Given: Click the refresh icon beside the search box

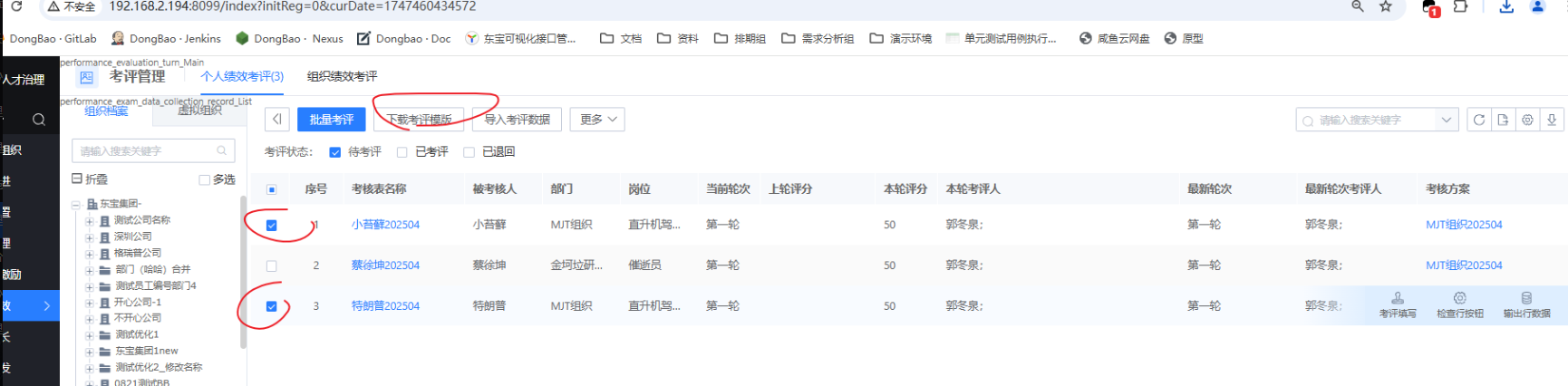Looking at the screenshot, I should click(1478, 120).
